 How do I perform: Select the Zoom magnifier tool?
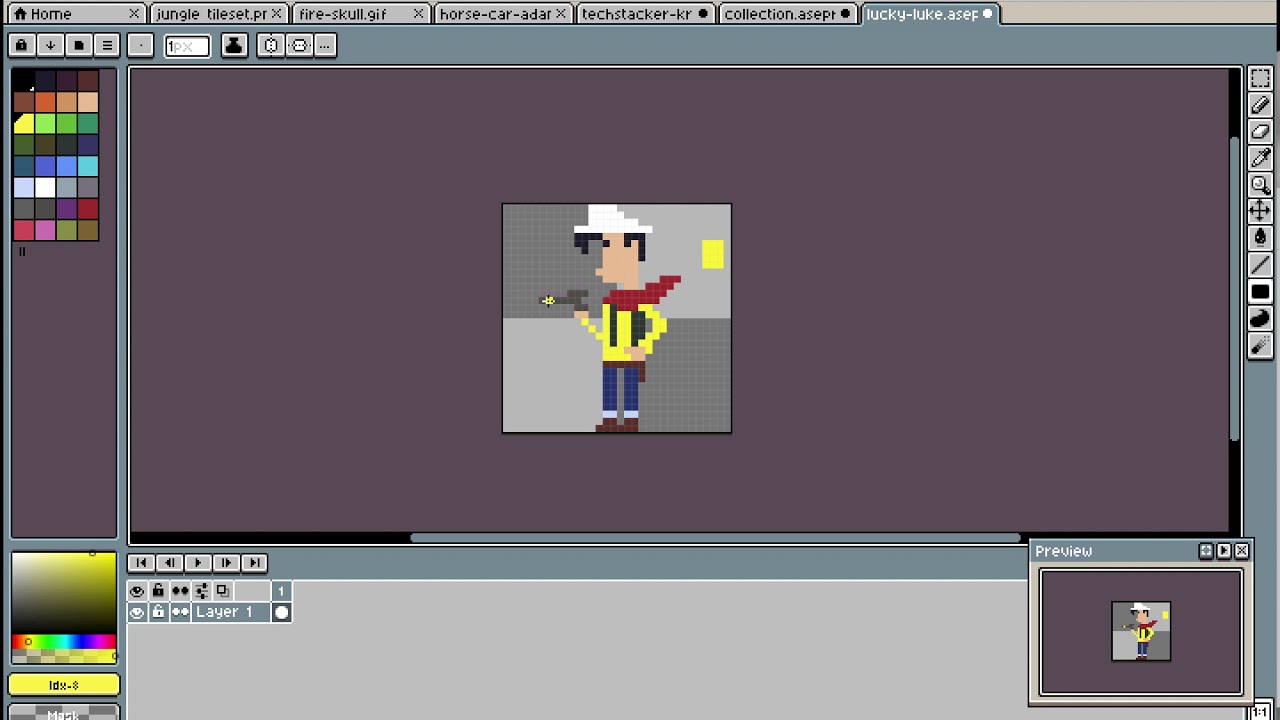tap(1260, 185)
